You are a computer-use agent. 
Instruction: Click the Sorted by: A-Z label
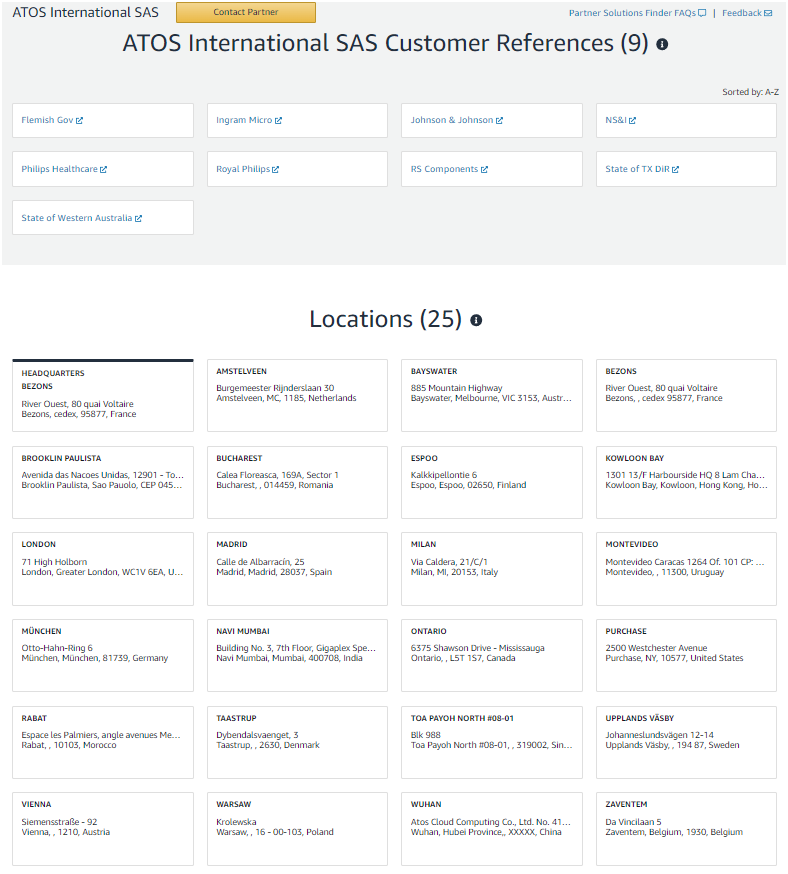[750, 92]
